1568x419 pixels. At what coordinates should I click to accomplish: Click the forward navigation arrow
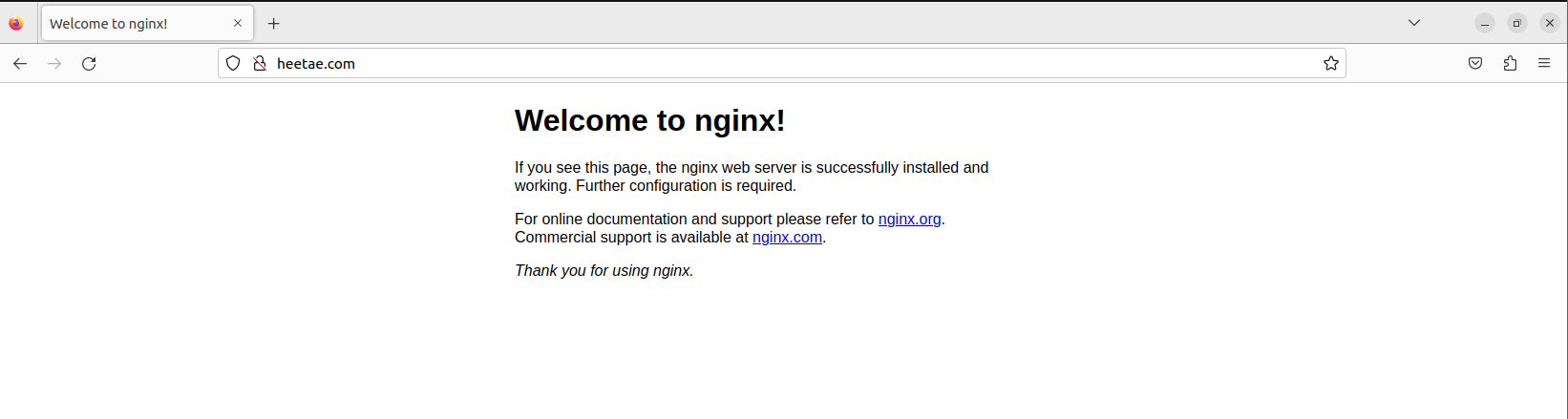[54, 64]
